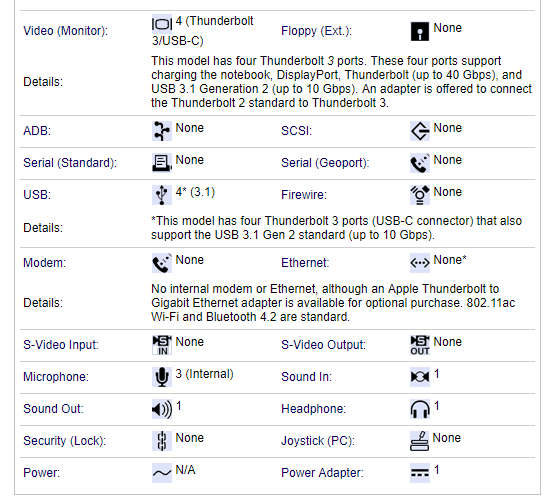Click the Floppy disk icon
Viewport: 557px width, 504px height.
tap(420, 31)
